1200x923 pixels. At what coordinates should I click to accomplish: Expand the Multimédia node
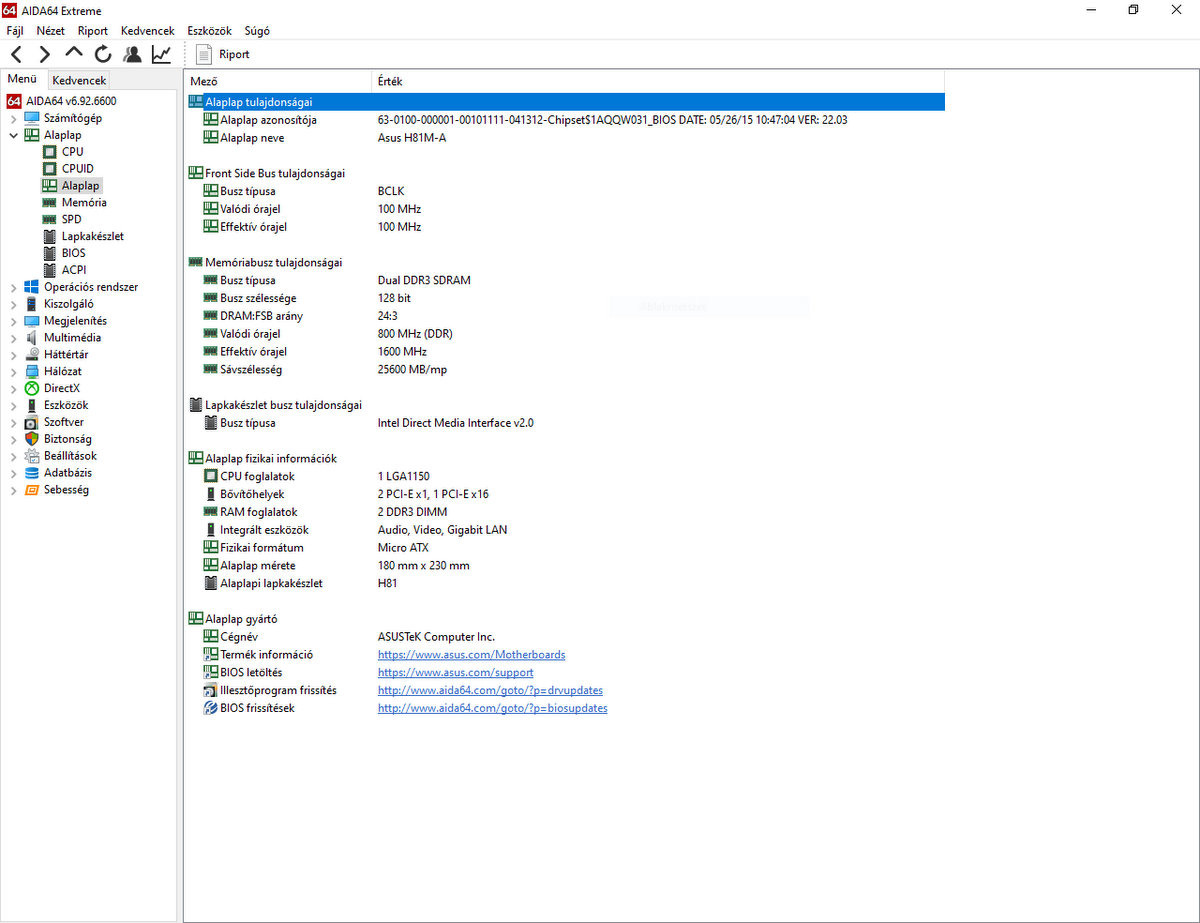coord(13,338)
